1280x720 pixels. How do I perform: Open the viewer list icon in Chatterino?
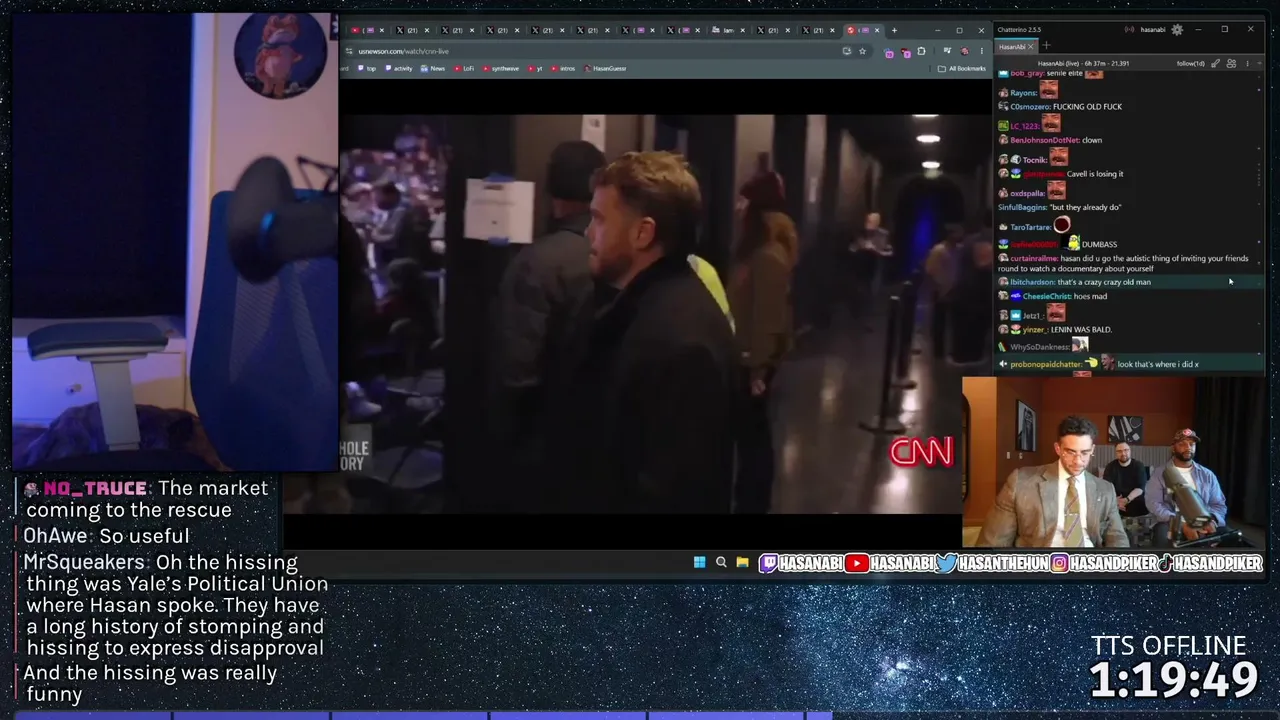[1231, 63]
